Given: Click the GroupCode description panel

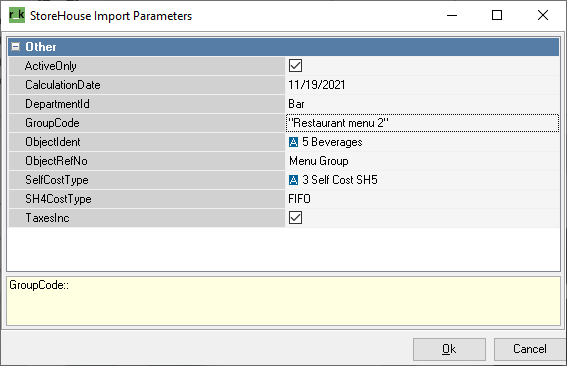Looking at the screenshot, I should [284, 301].
